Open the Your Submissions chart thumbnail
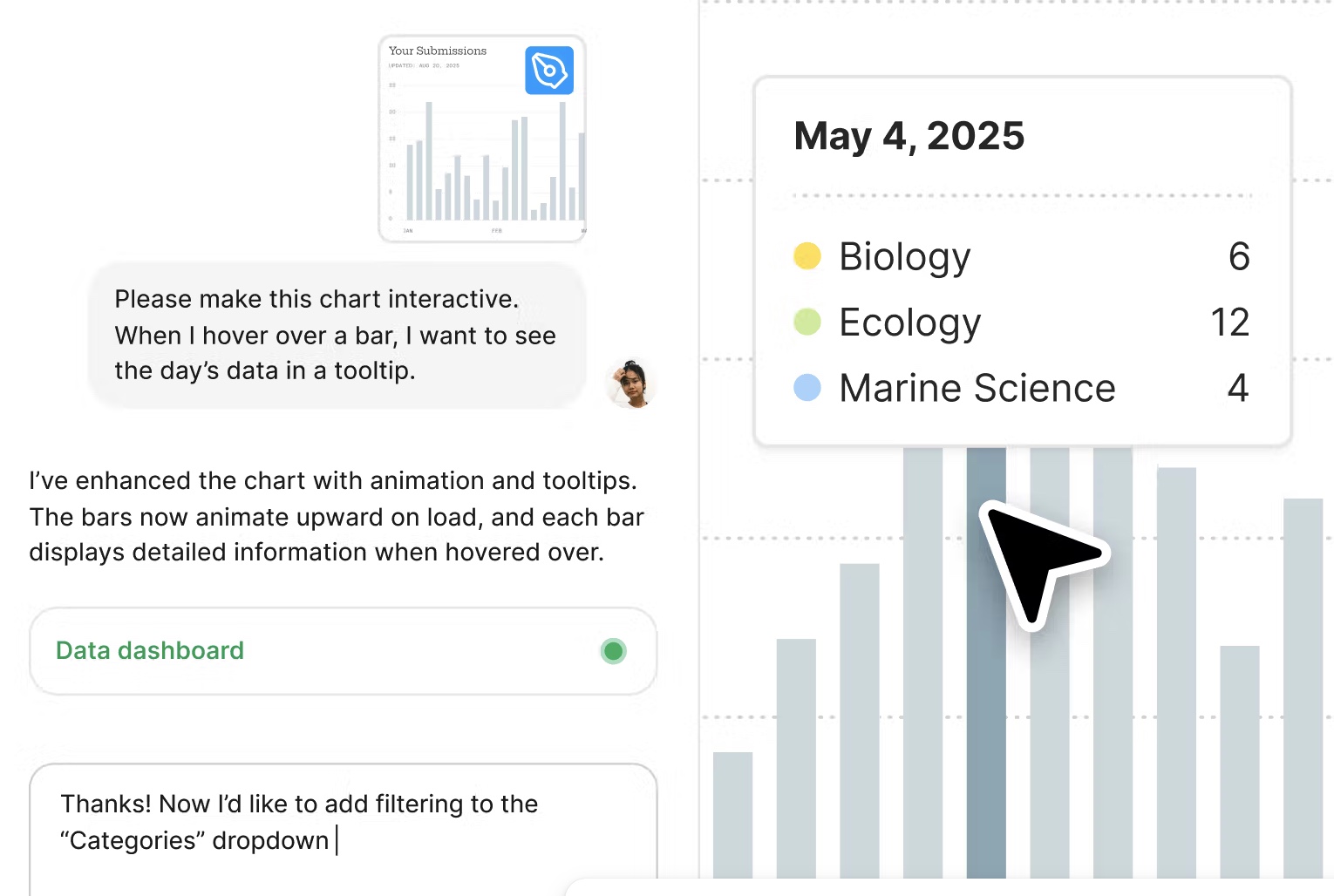 point(482,139)
